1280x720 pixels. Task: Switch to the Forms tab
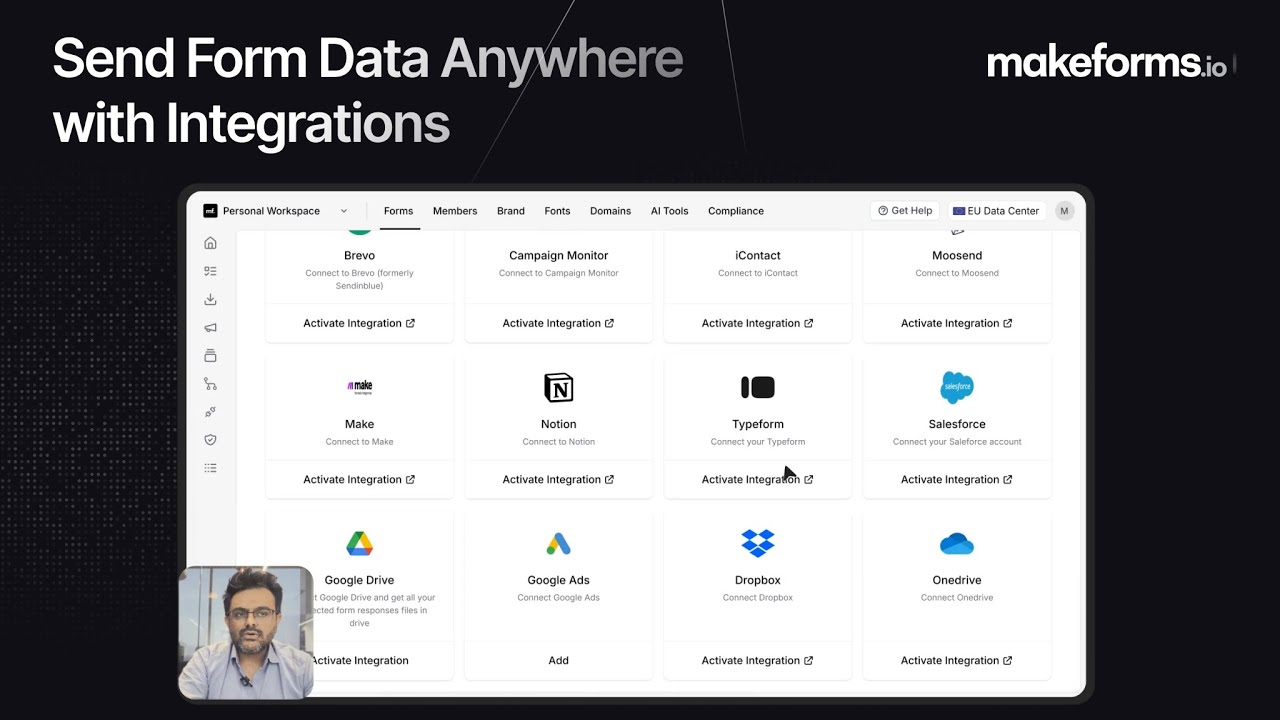(398, 211)
